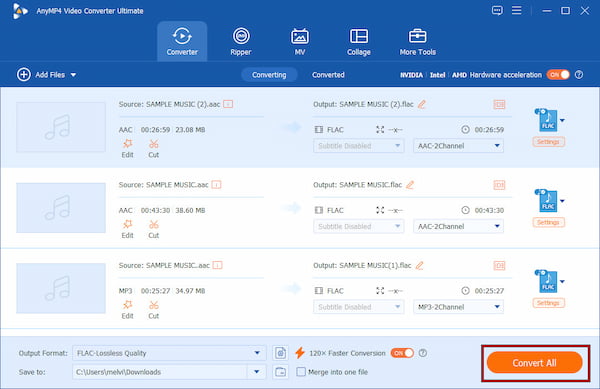The height and width of the screenshot is (389, 600).
Task: Show info for SAMPLE MUSIC.aac source (43:30)
Action: pos(217,185)
